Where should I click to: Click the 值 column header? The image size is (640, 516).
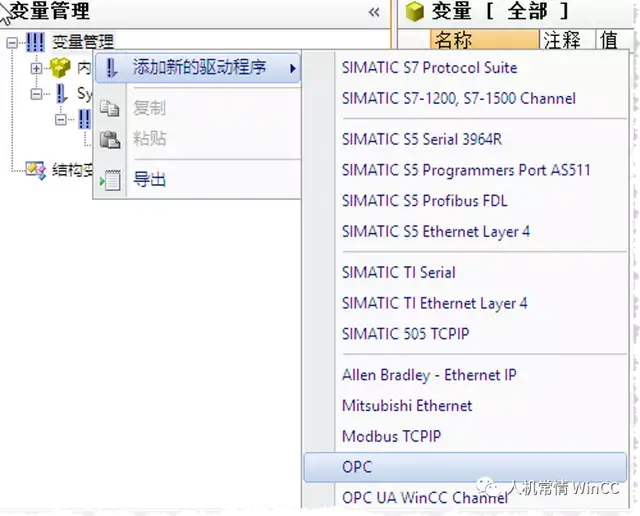pyautogui.click(x=613, y=40)
